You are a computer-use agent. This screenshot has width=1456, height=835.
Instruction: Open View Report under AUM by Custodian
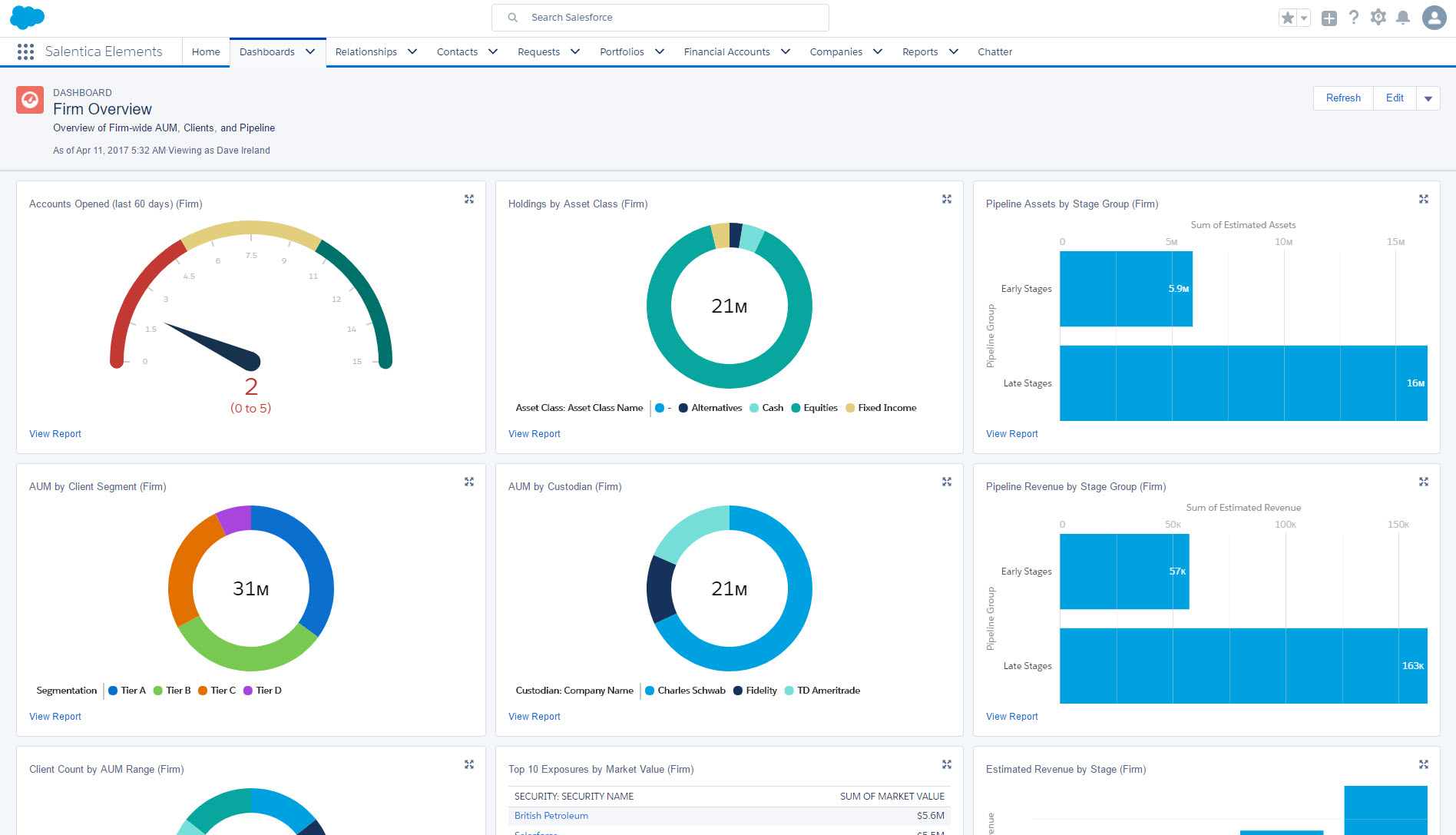click(x=534, y=717)
